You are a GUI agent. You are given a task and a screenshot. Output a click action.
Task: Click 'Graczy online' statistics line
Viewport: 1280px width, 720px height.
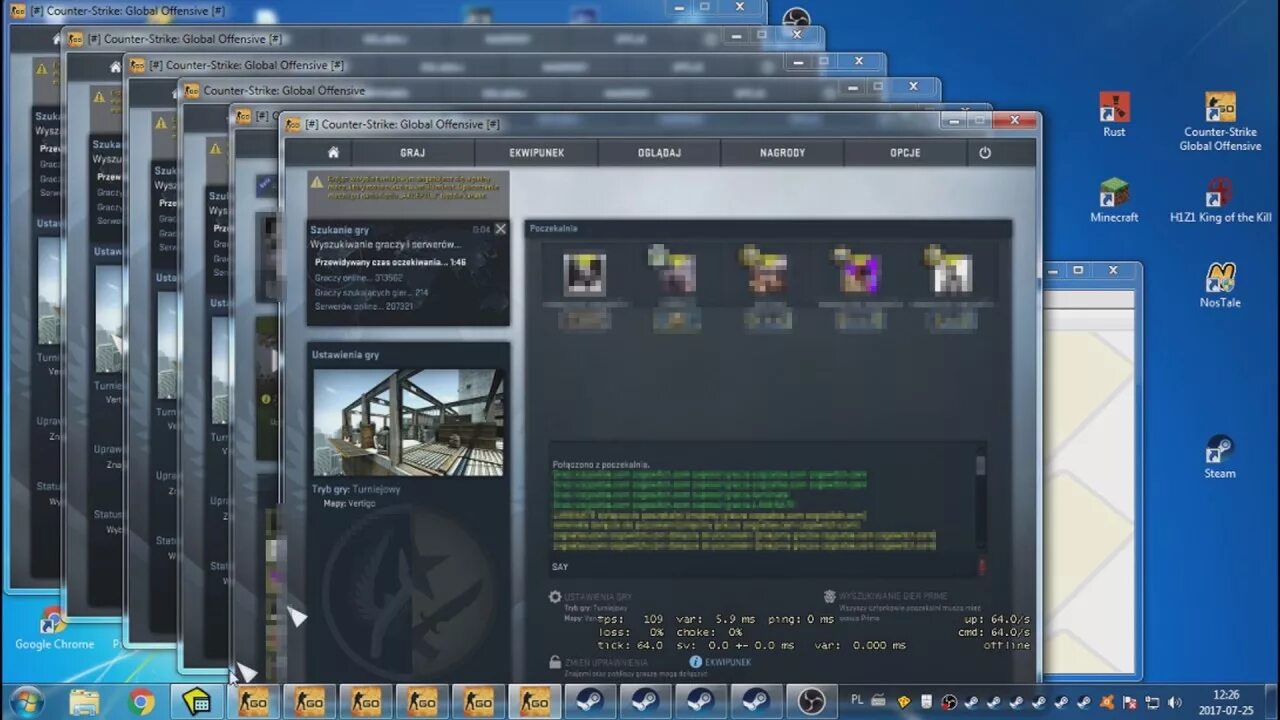tap(359, 278)
